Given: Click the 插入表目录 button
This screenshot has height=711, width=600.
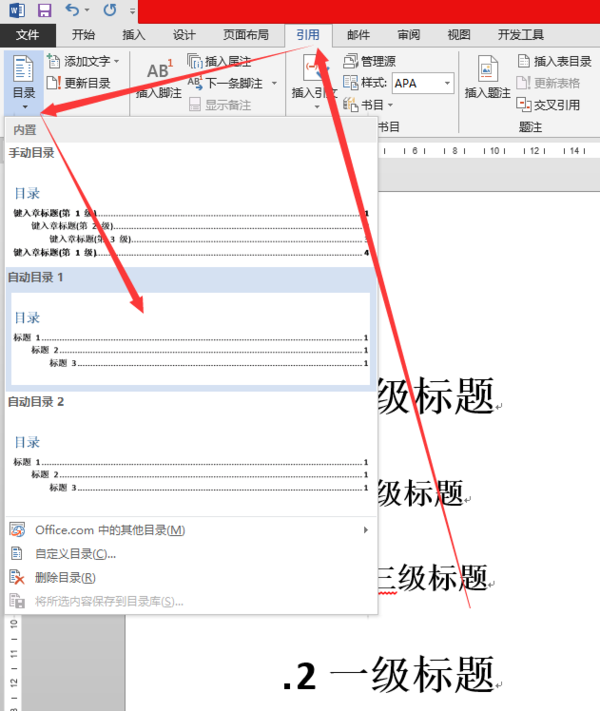Looking at the screenshot, I should pos(554,61).
